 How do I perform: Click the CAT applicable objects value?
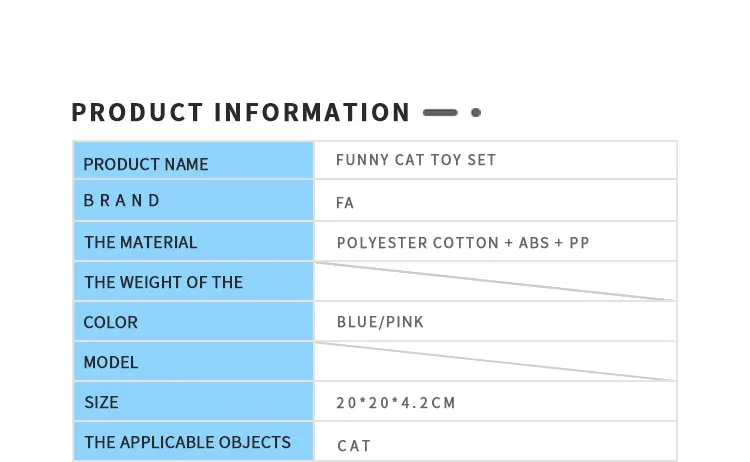click(354, 446)
